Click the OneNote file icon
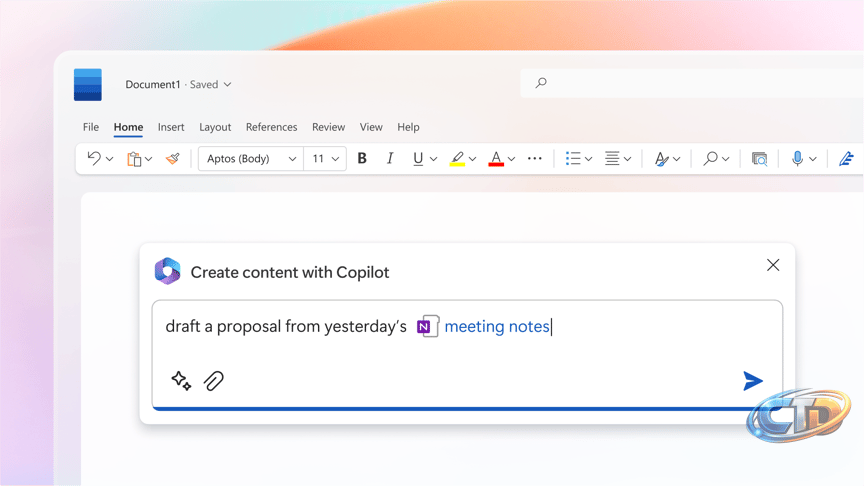The image size is (864, 486). 428,326
